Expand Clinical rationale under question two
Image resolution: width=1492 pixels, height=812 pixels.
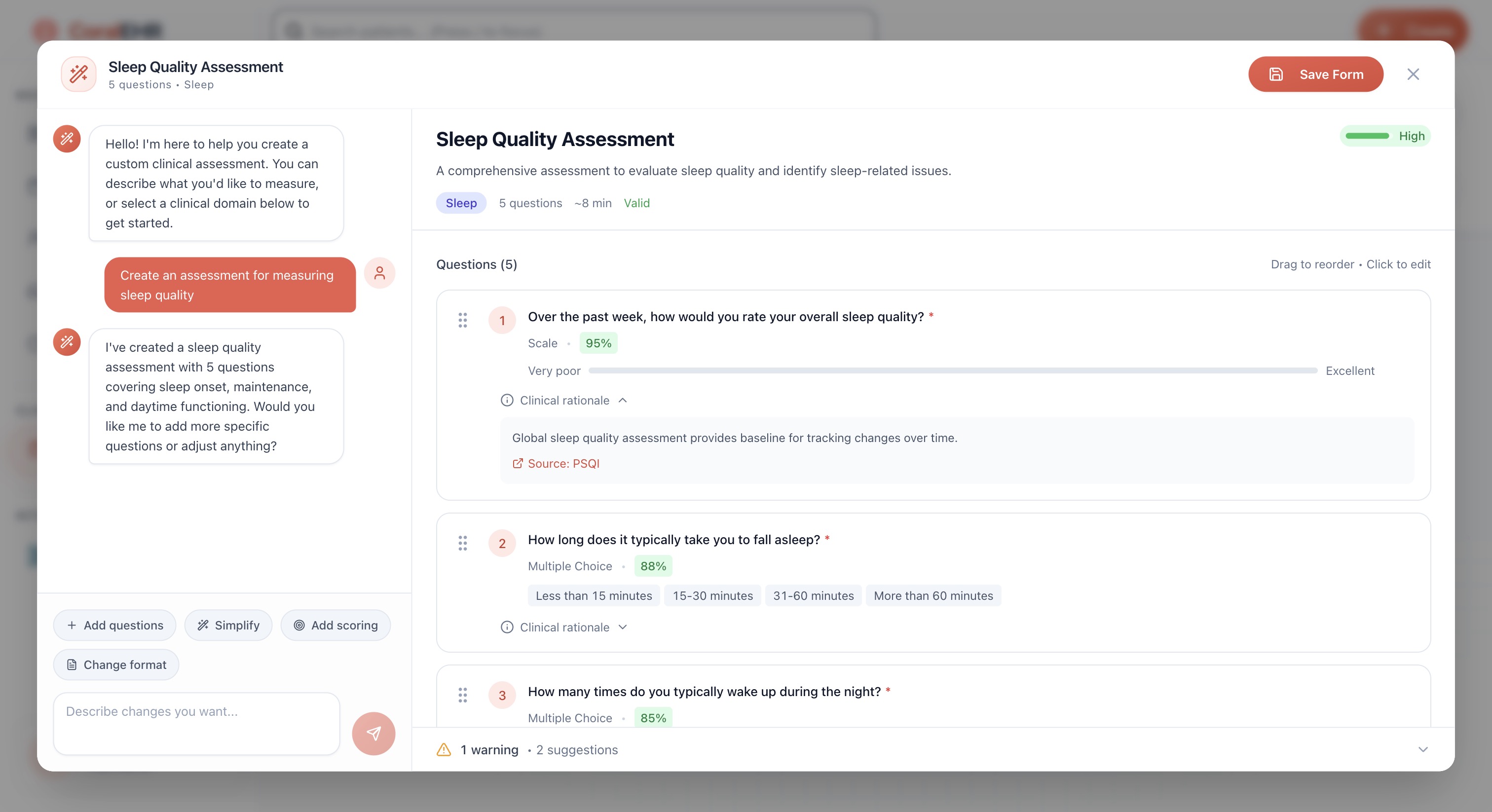[x=623, y=627]
